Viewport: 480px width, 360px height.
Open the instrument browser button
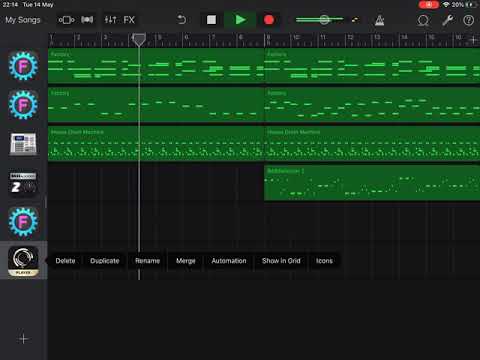pyautogui.click(x=66, y=20)
